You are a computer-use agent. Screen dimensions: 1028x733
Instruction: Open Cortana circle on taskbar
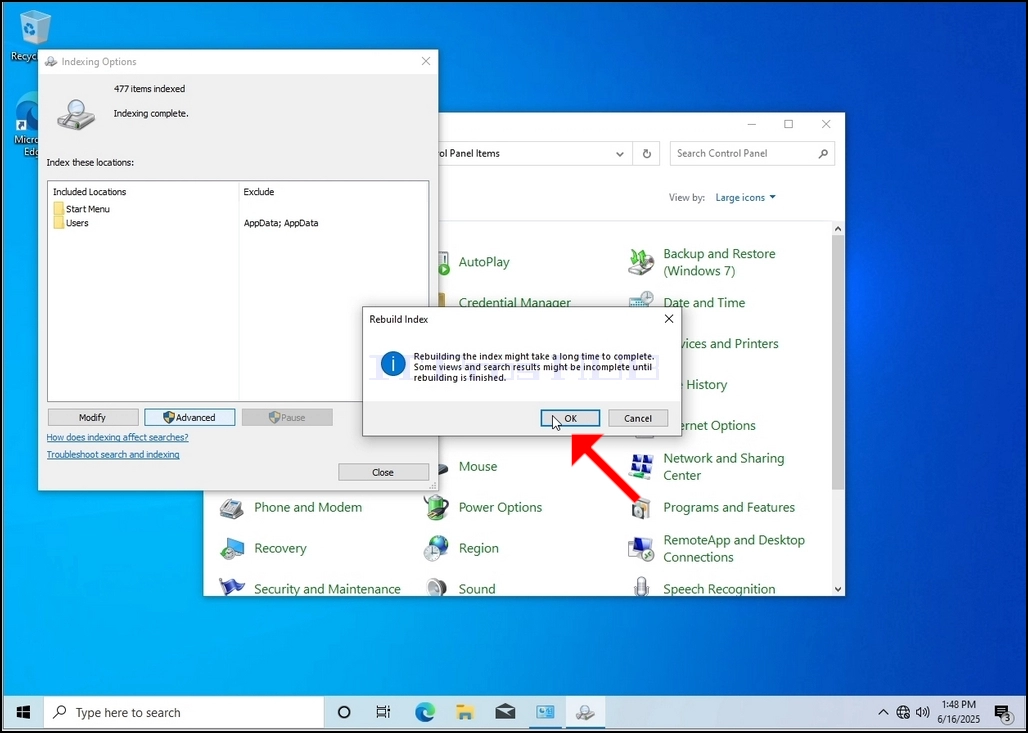[x=344, y=712]
